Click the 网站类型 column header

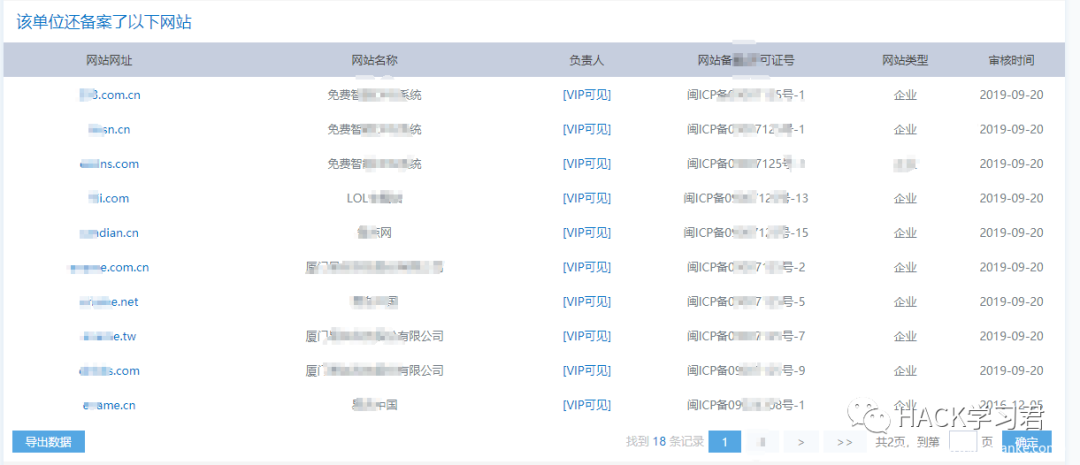[x=905, y=60]
